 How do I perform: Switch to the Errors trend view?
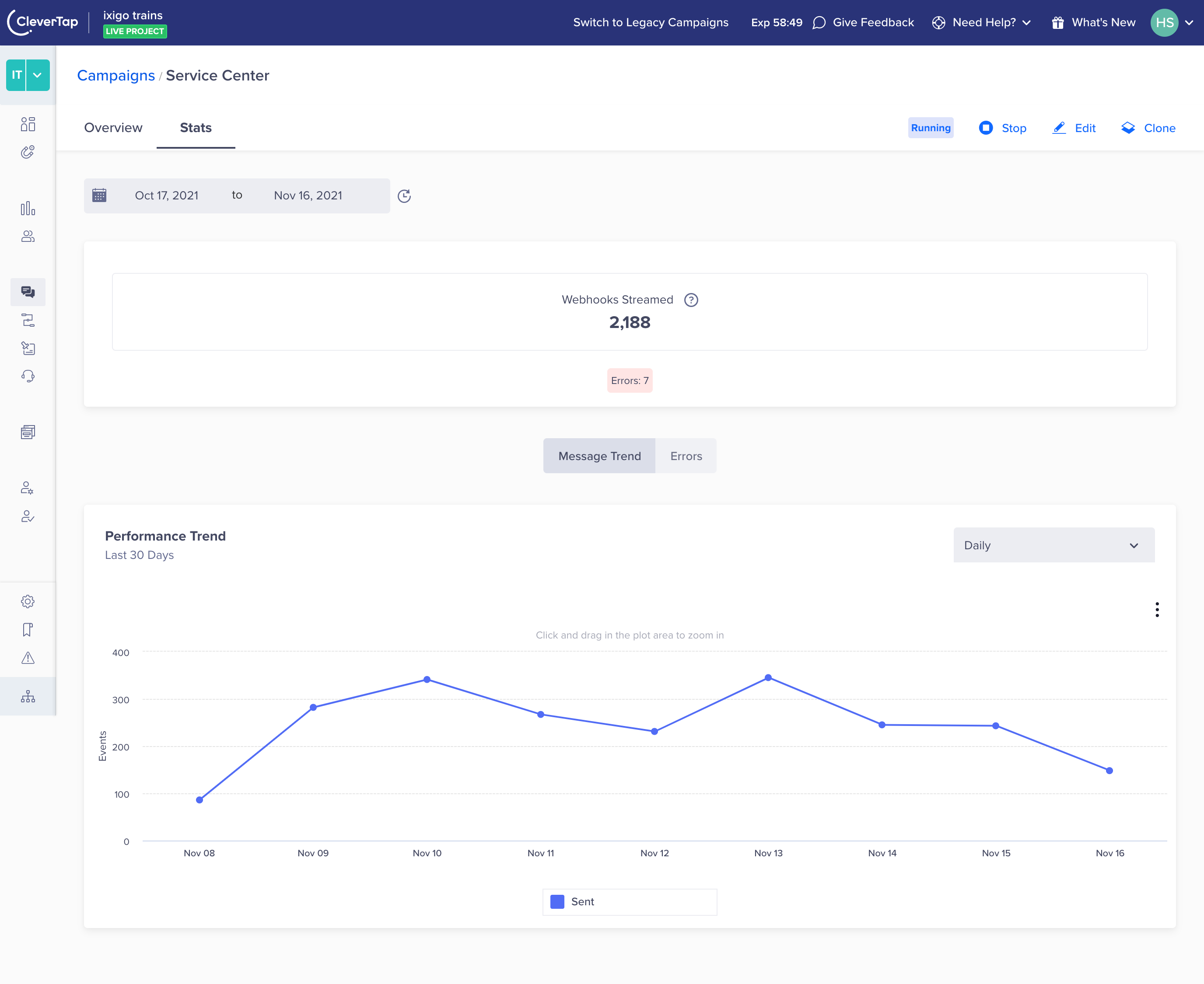point(686,456)
